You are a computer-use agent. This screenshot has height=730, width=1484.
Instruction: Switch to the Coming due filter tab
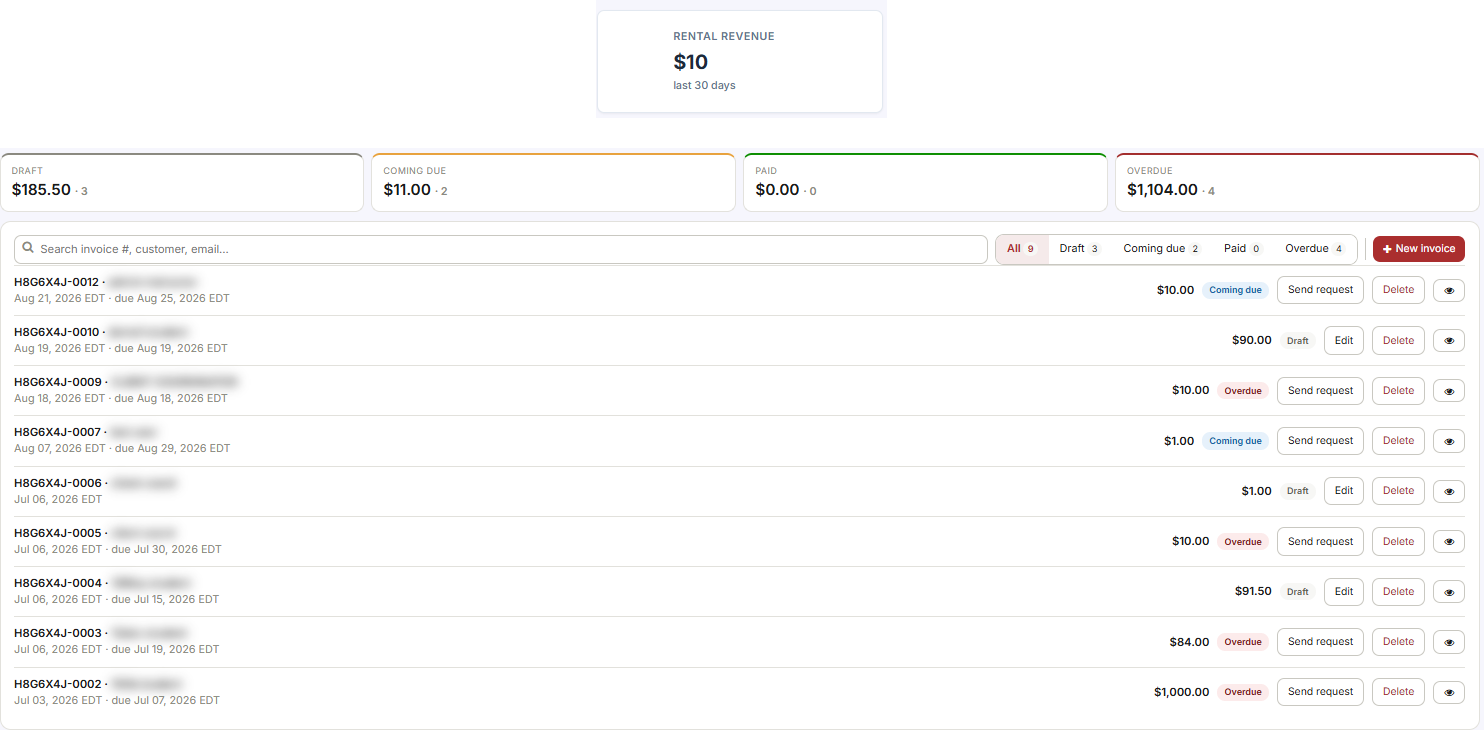pyautogui.click(x=1162, y=249)
